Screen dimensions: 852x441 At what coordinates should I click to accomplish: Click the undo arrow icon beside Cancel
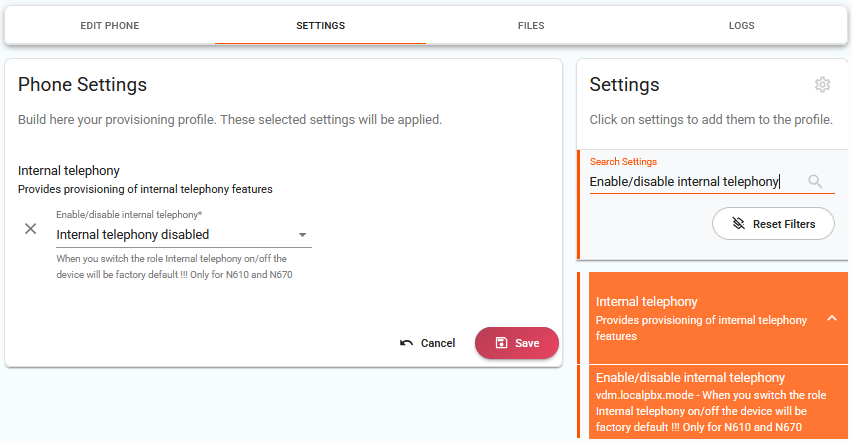click(x=406, y=343)
